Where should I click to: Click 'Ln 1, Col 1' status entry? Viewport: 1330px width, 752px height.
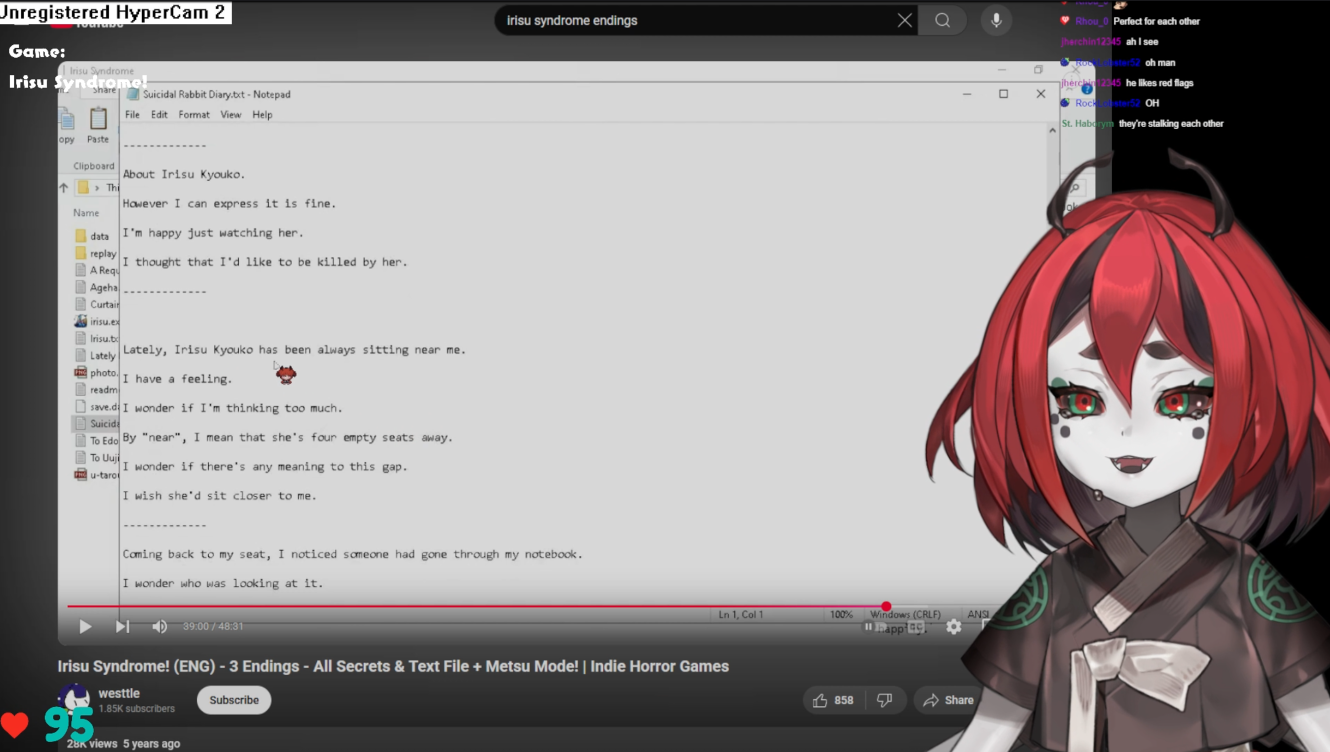coord(741,614)
